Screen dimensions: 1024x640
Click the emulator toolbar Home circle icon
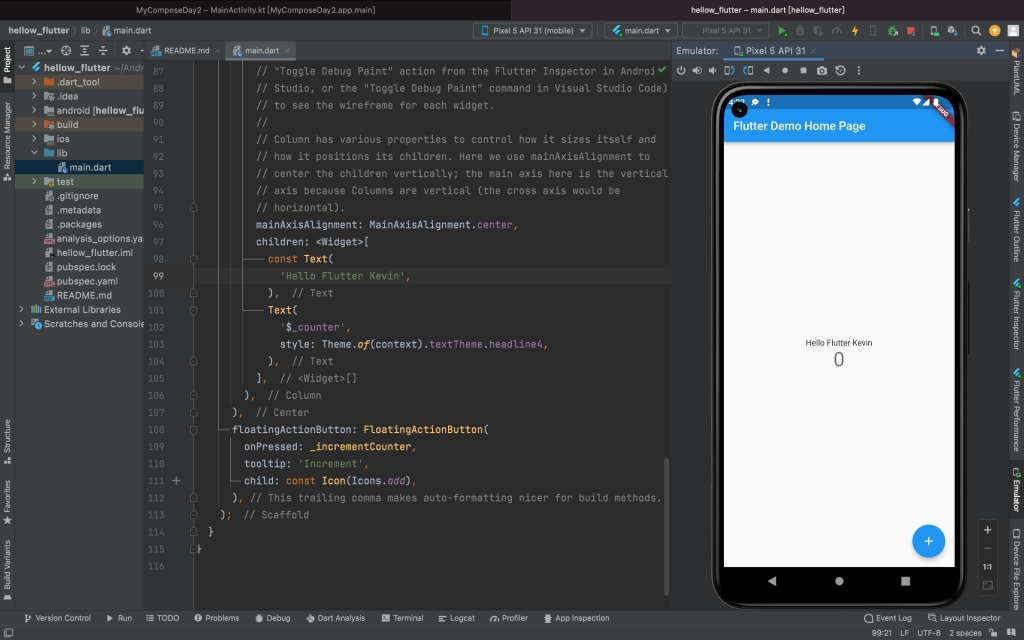[x=785, y=71]
